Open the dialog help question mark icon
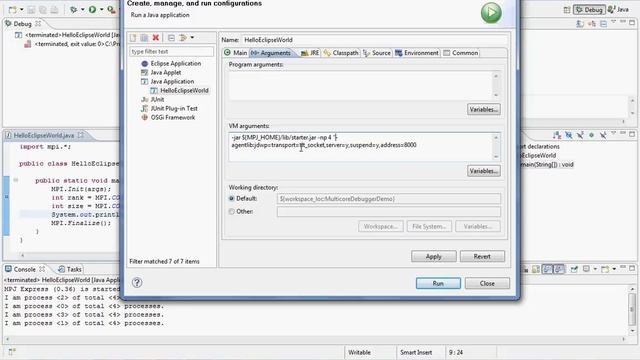640x360 pixels. [137, 282]
